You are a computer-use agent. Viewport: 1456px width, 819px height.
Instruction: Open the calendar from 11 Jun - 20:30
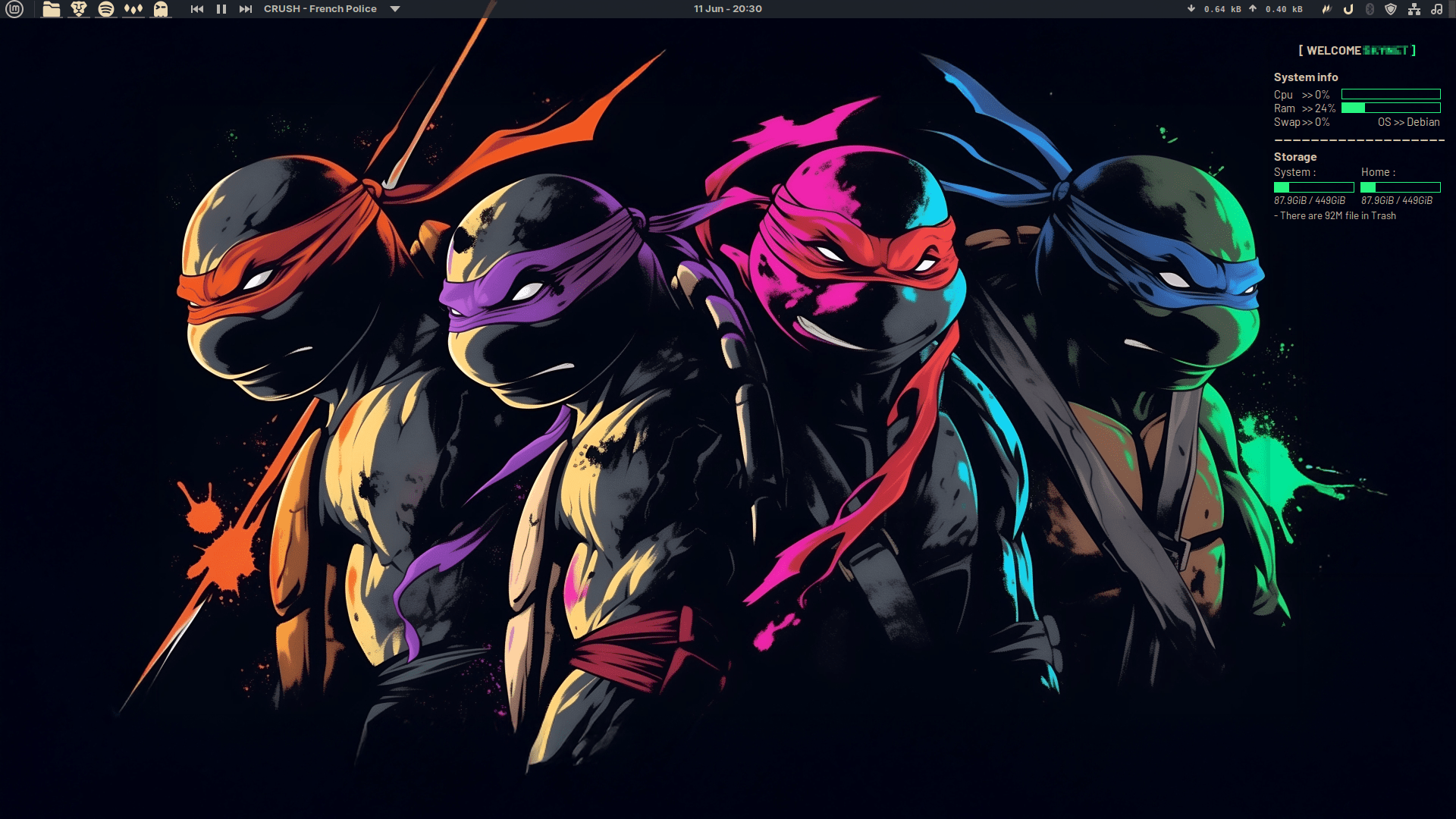coord(728,9)
